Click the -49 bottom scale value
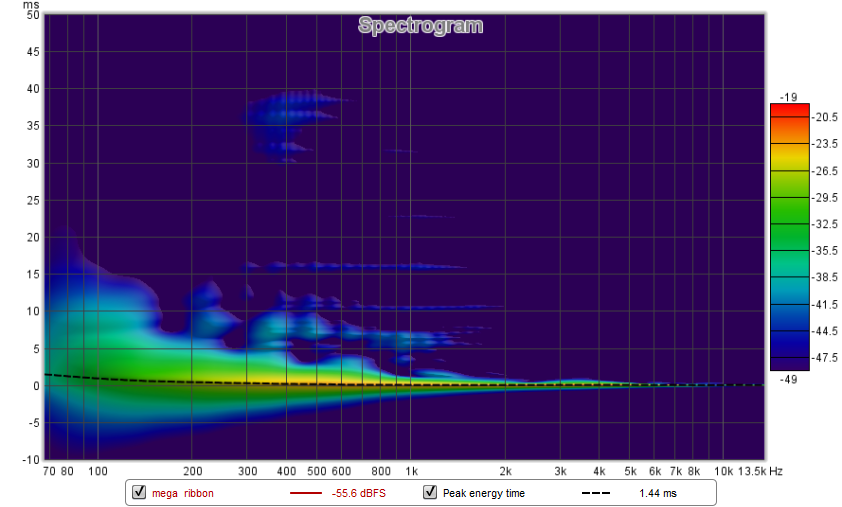This screenshot has height=507, width=842. coord(788,379)
